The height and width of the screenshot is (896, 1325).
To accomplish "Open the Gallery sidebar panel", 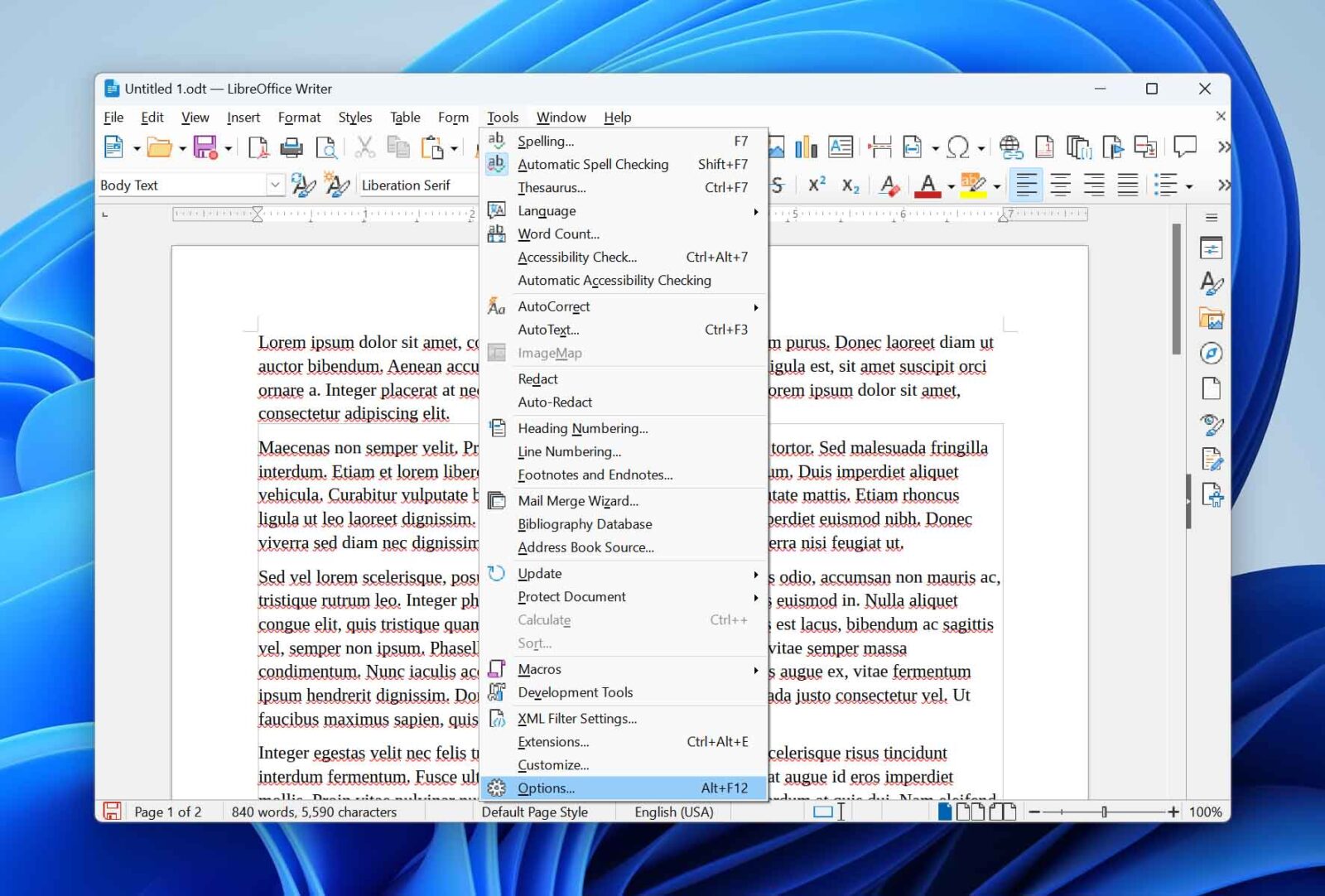I will [1212, 318].
